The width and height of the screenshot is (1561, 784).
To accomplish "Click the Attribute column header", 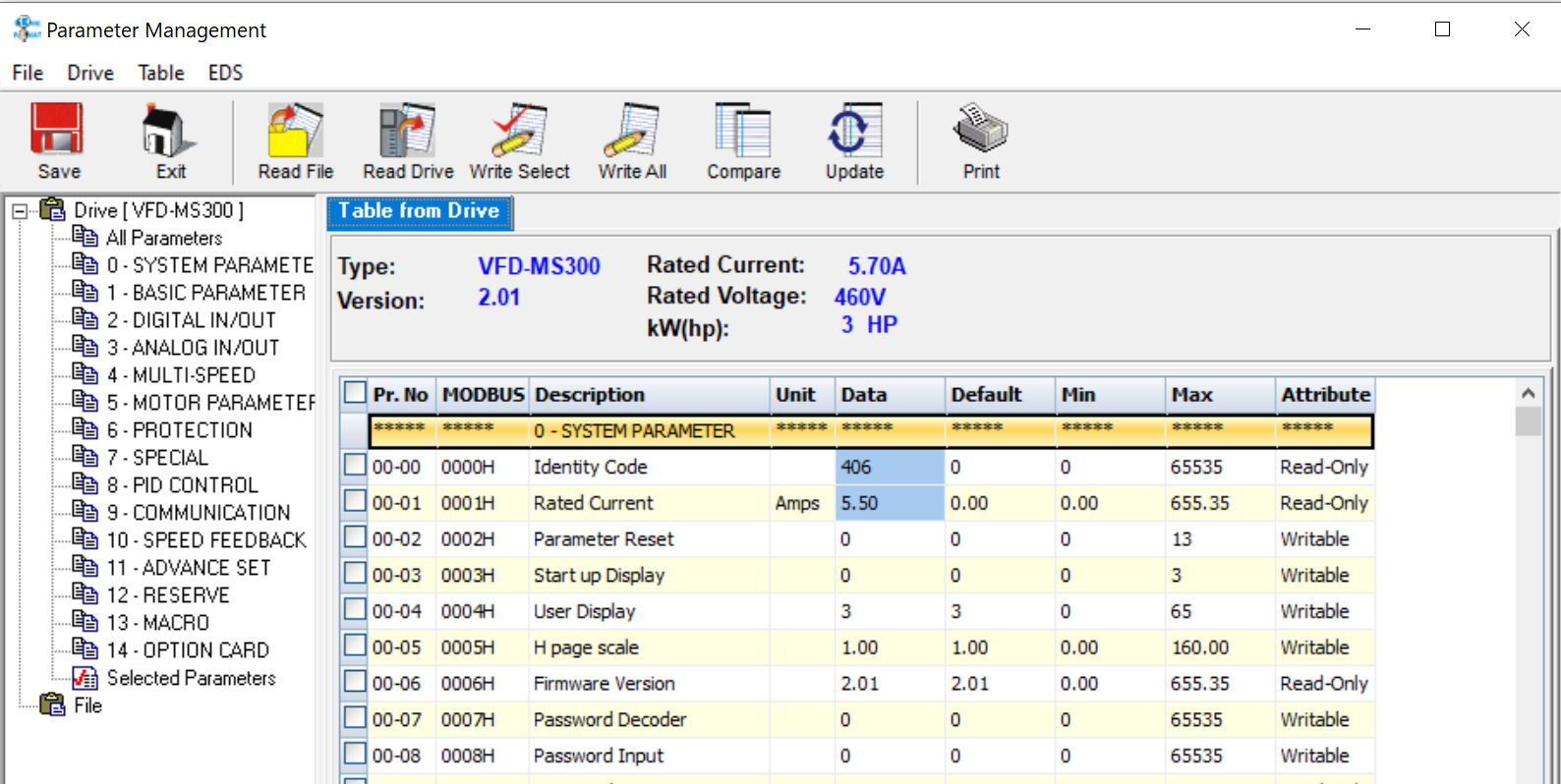I will tap(1325, 395).
